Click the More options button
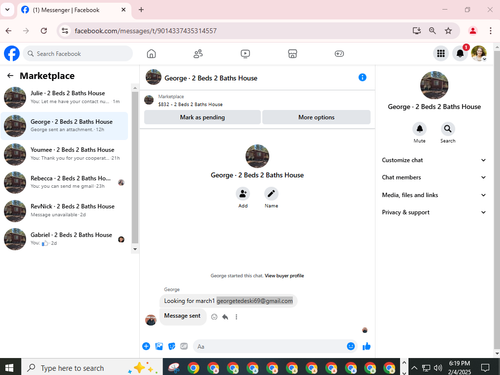The image size is (500, 375). click(316, 117)
